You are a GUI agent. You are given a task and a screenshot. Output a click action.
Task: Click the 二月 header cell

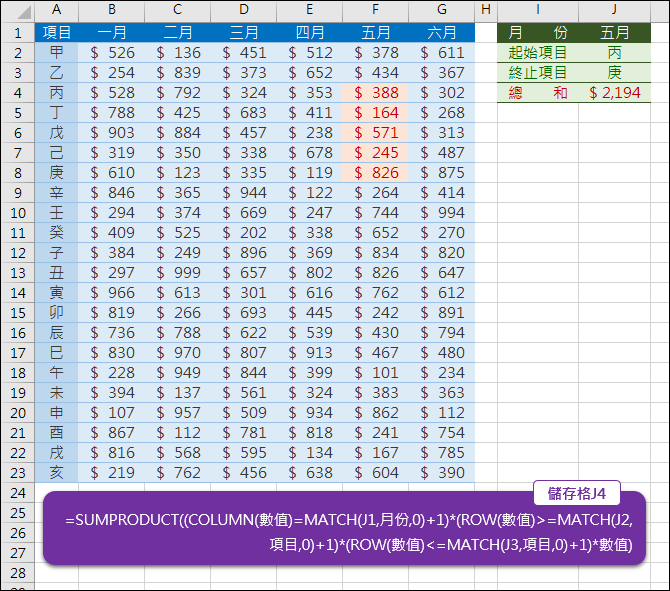pos(177,32)
